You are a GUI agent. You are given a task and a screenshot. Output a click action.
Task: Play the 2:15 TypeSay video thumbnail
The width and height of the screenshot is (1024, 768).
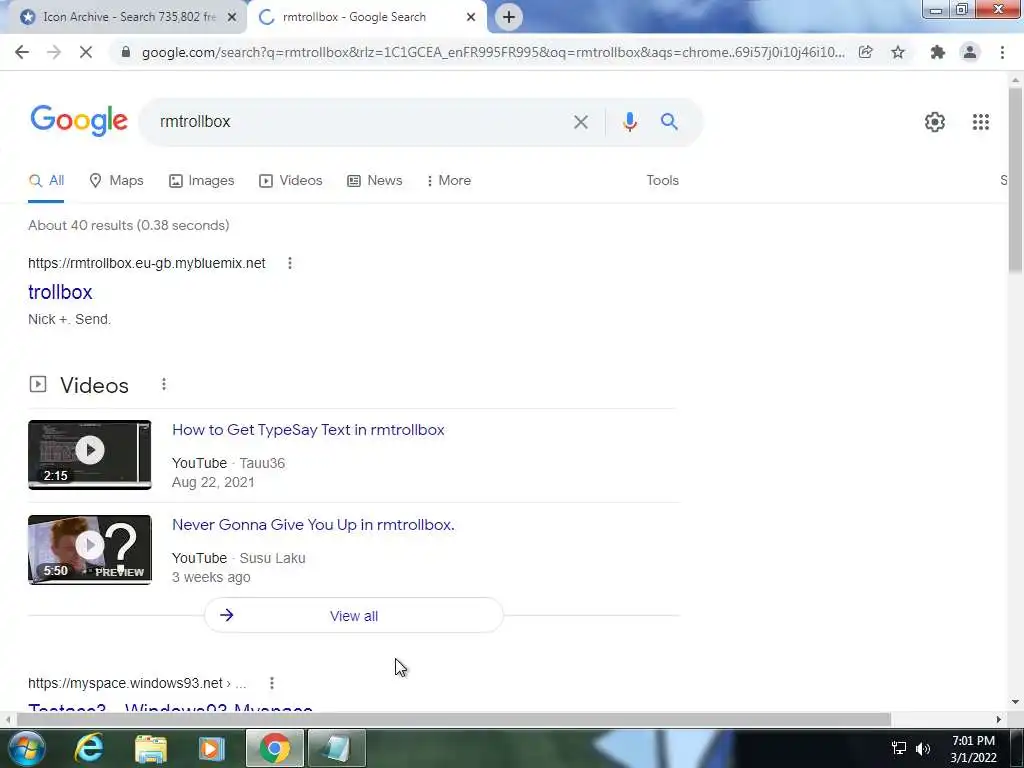[89, 455]
